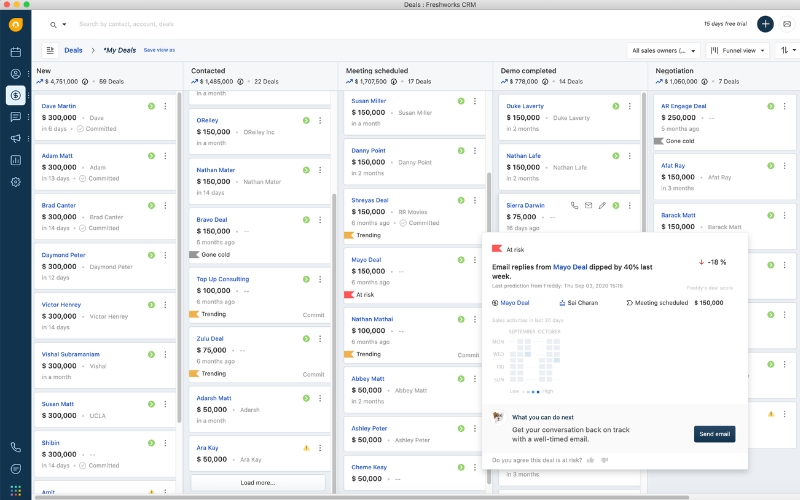This screenshot has width=800, height=500.
Task: Click the Save view as link
Action: (159, 49)
